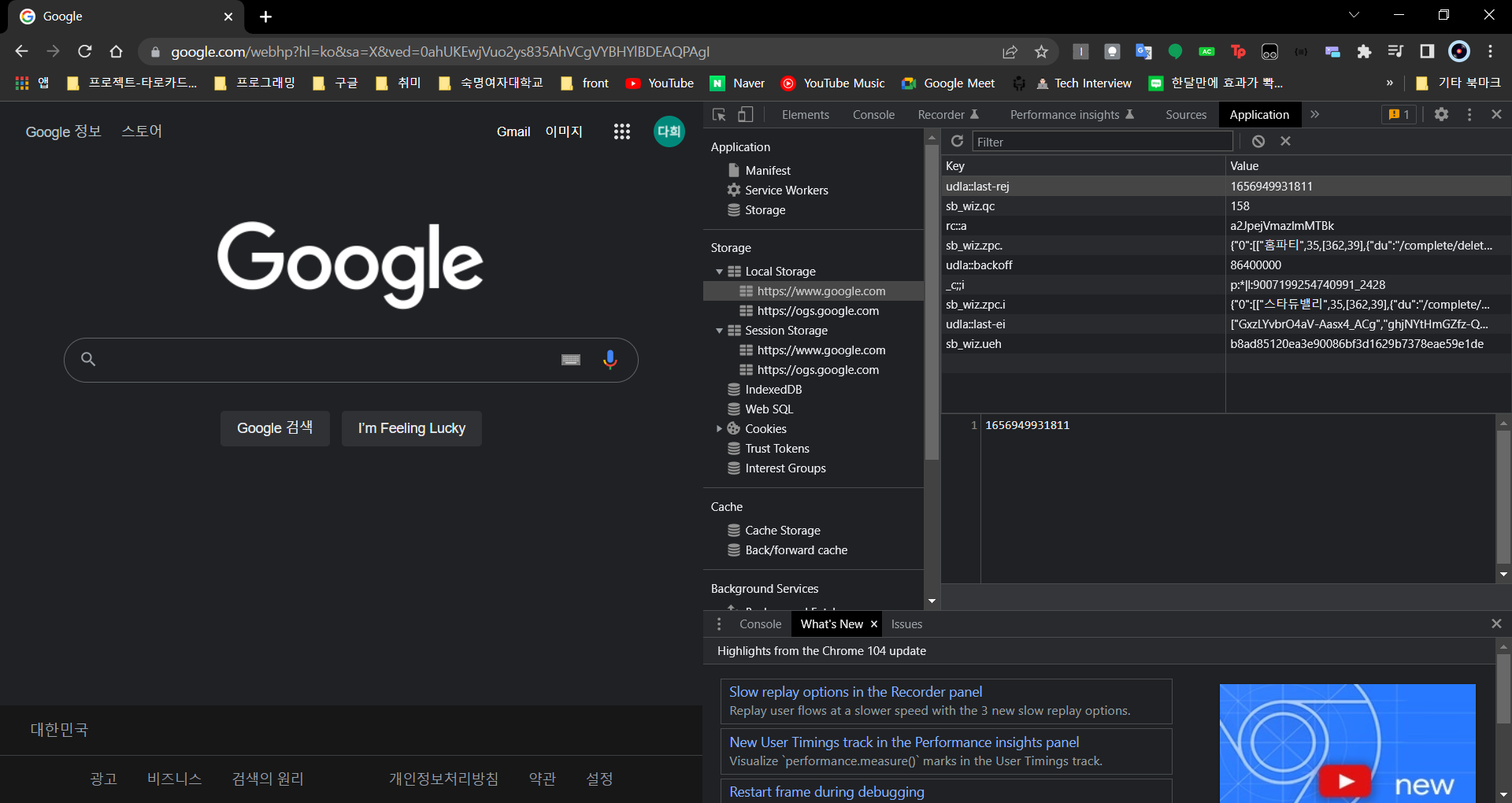Open DevTools customize three-dot menu
The height and width of the screenshot is (803, 1512).
coord(1469,114)
